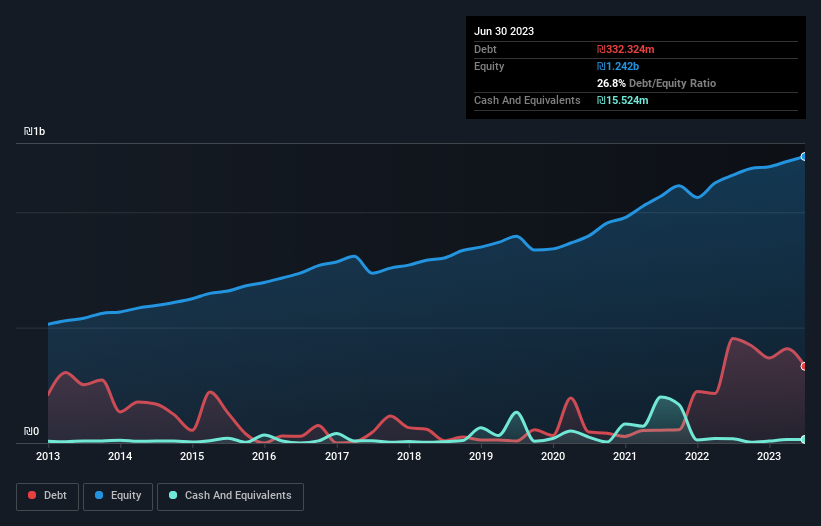Click the 2014 x-axis label
Image resolution: width=821 pixels, height=526 pixels.
coord(120,456)
